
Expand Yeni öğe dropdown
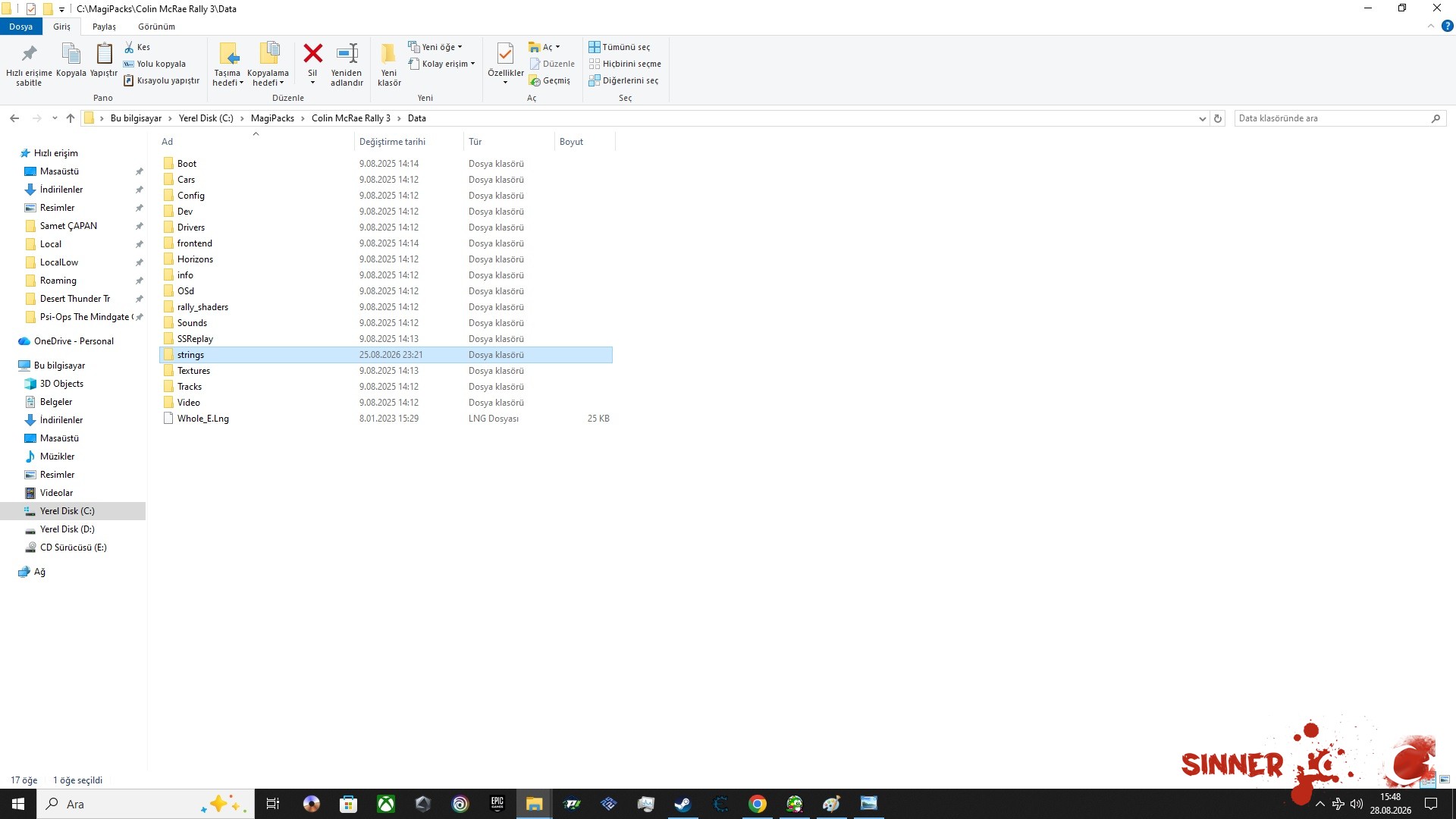coord(435,47)
